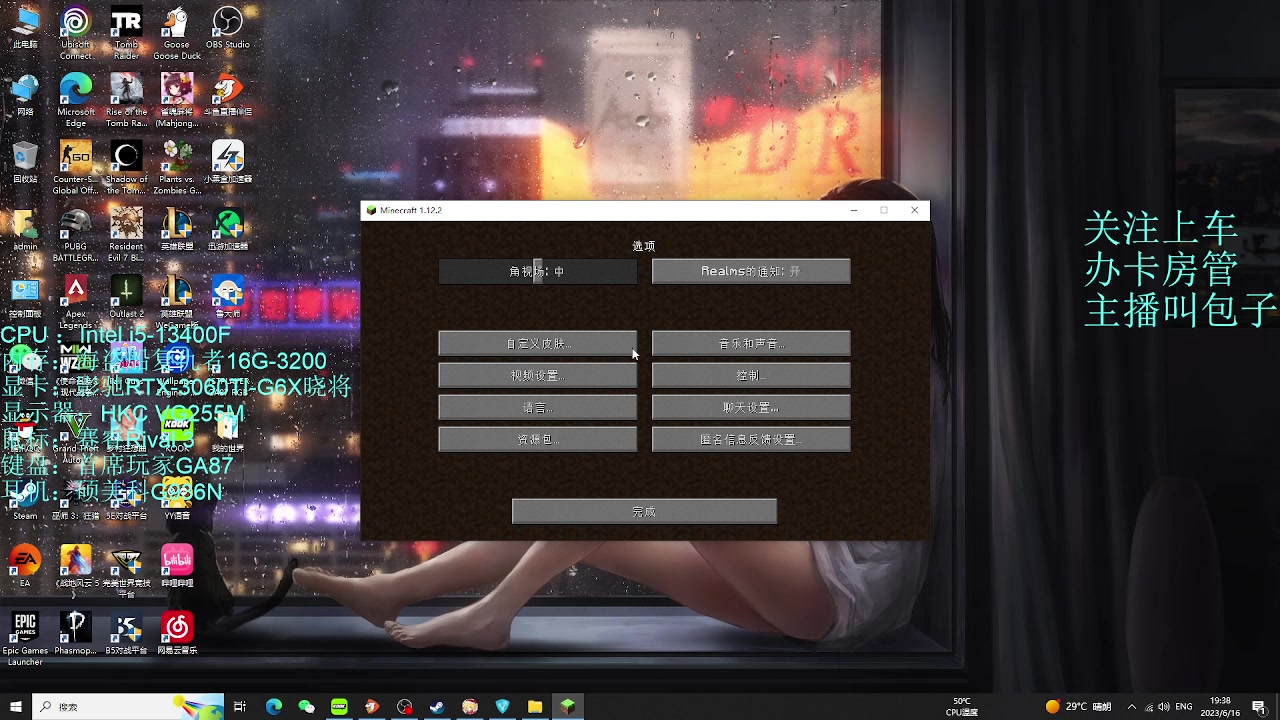Select the Control Panel (控制面板) icon
Screen dimensions: 1280x720
point(25,297)
